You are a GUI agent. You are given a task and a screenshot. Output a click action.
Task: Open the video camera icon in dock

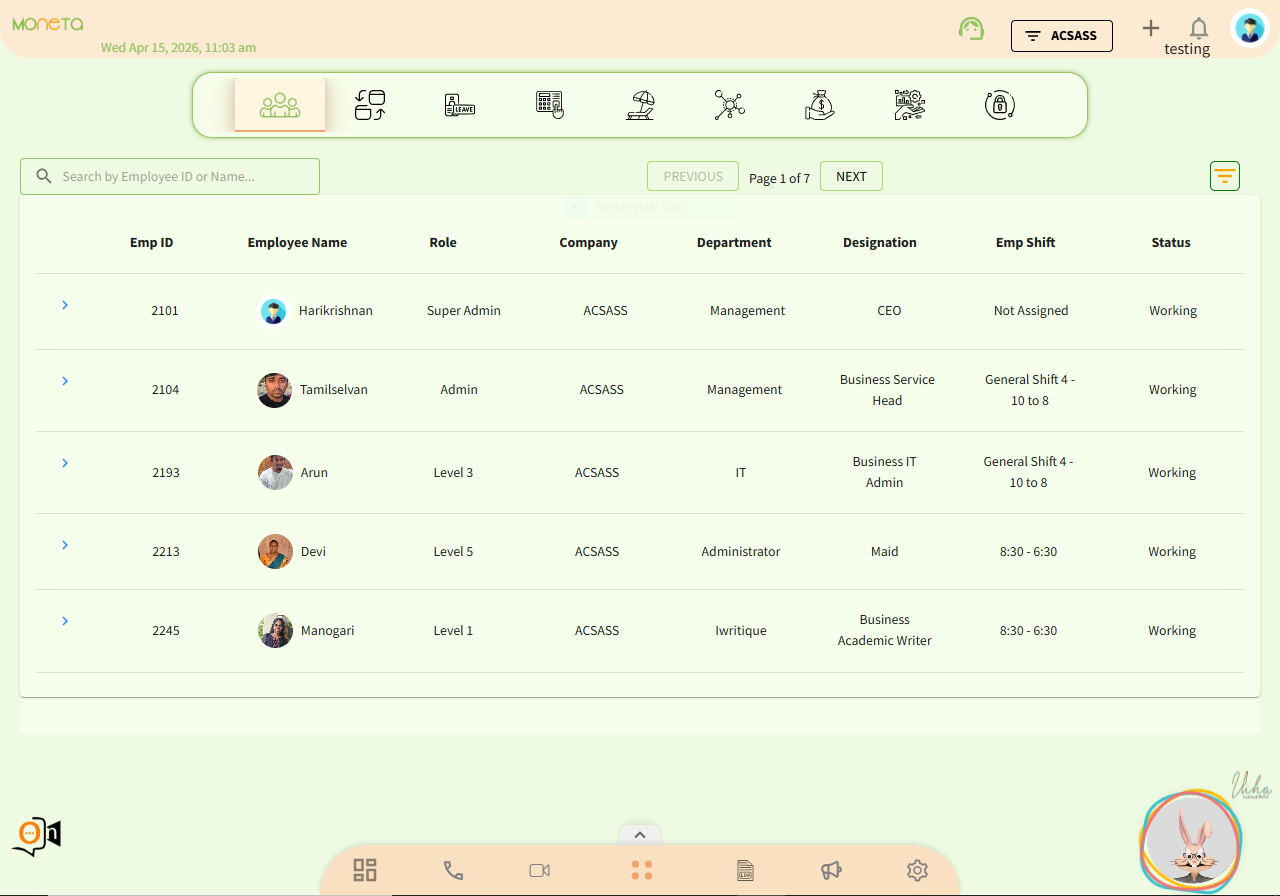click(x=540, y=870)
